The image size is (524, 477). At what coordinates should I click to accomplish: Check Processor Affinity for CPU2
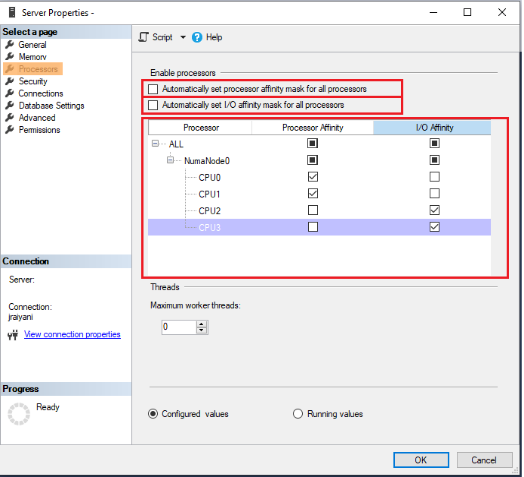(x=313, y=210)
